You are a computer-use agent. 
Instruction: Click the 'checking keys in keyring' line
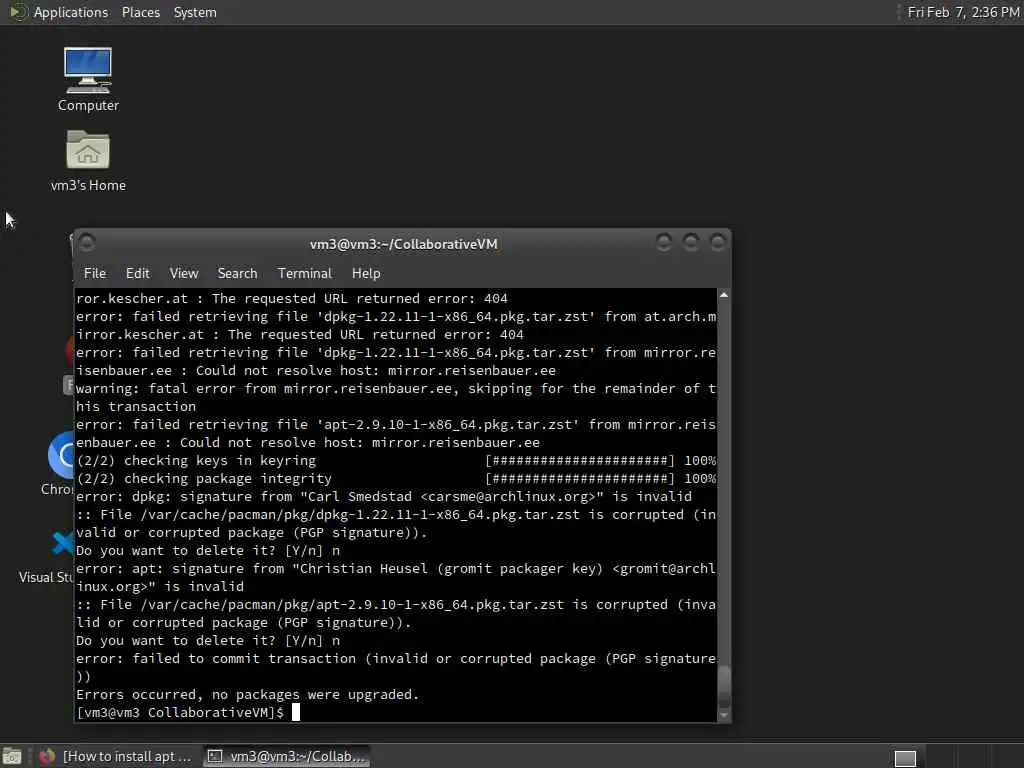click(396, 460)
